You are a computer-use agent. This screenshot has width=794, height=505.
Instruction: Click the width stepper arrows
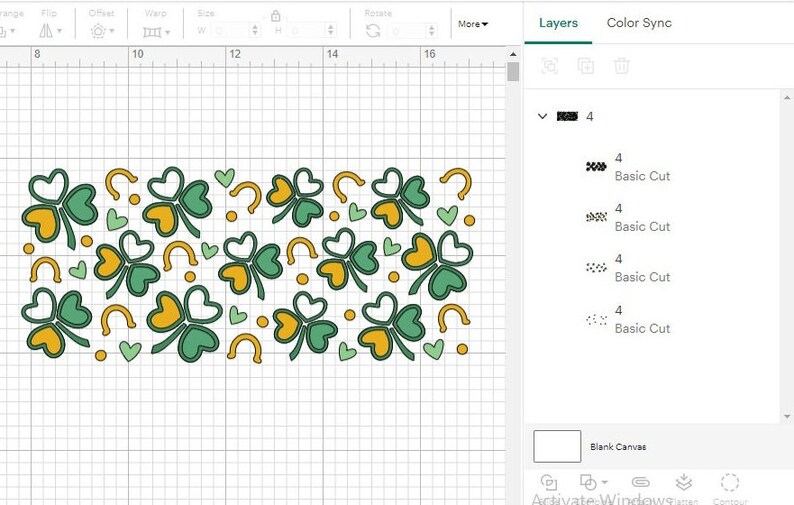coord(255,30)
